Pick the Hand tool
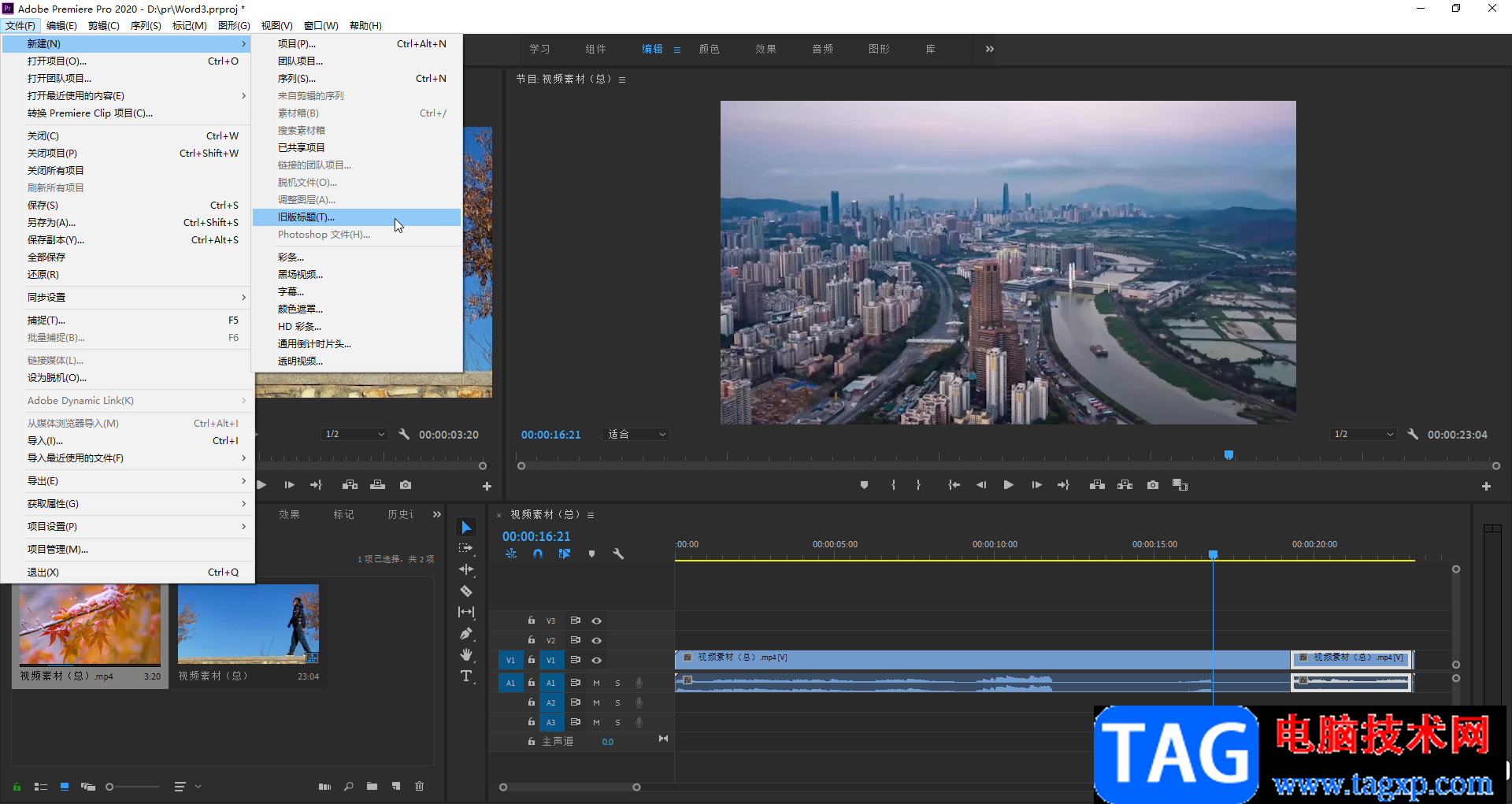Image resolution: width=1512 pixels, height=804 pixels. point(466,654)
